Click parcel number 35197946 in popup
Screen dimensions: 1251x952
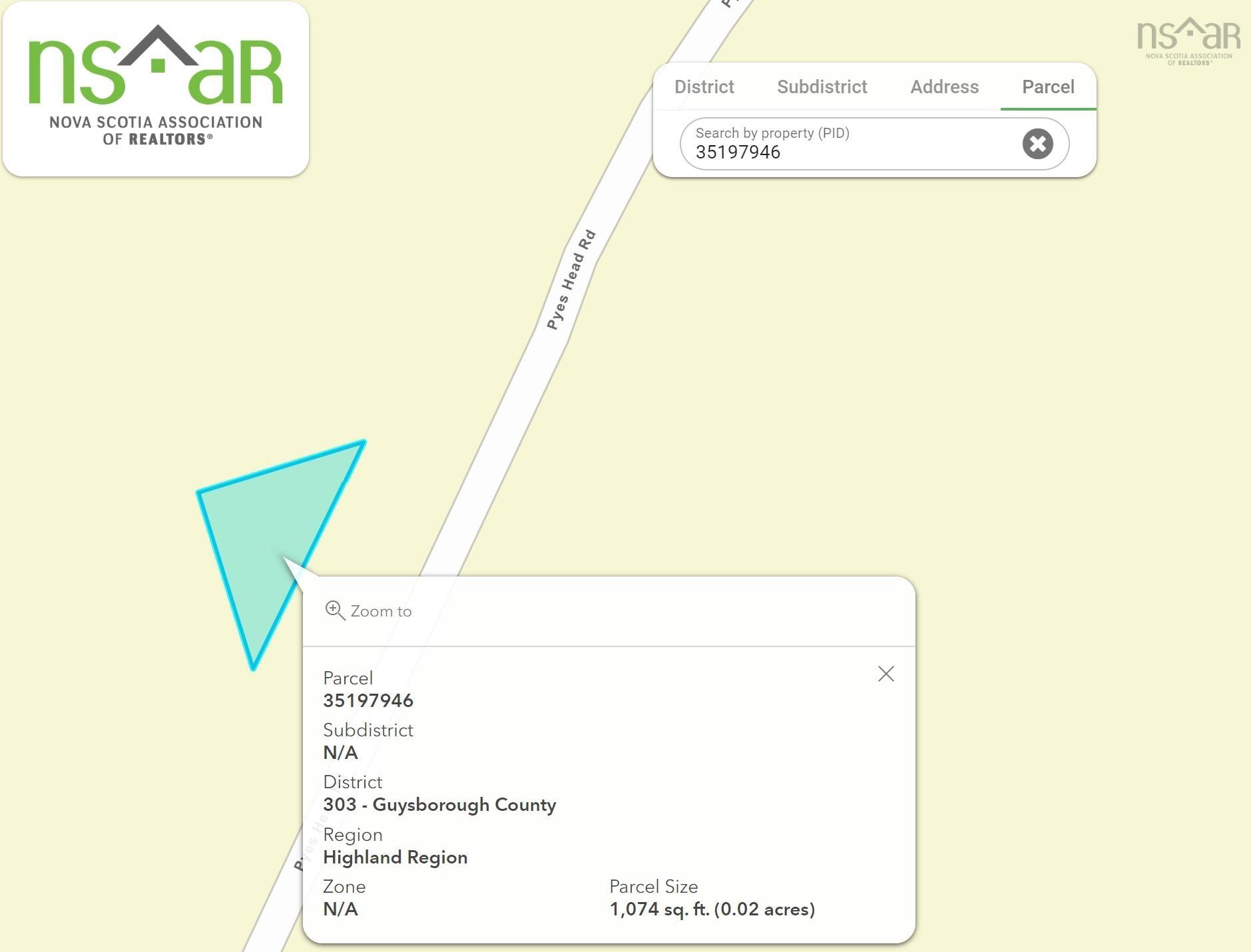368,700
